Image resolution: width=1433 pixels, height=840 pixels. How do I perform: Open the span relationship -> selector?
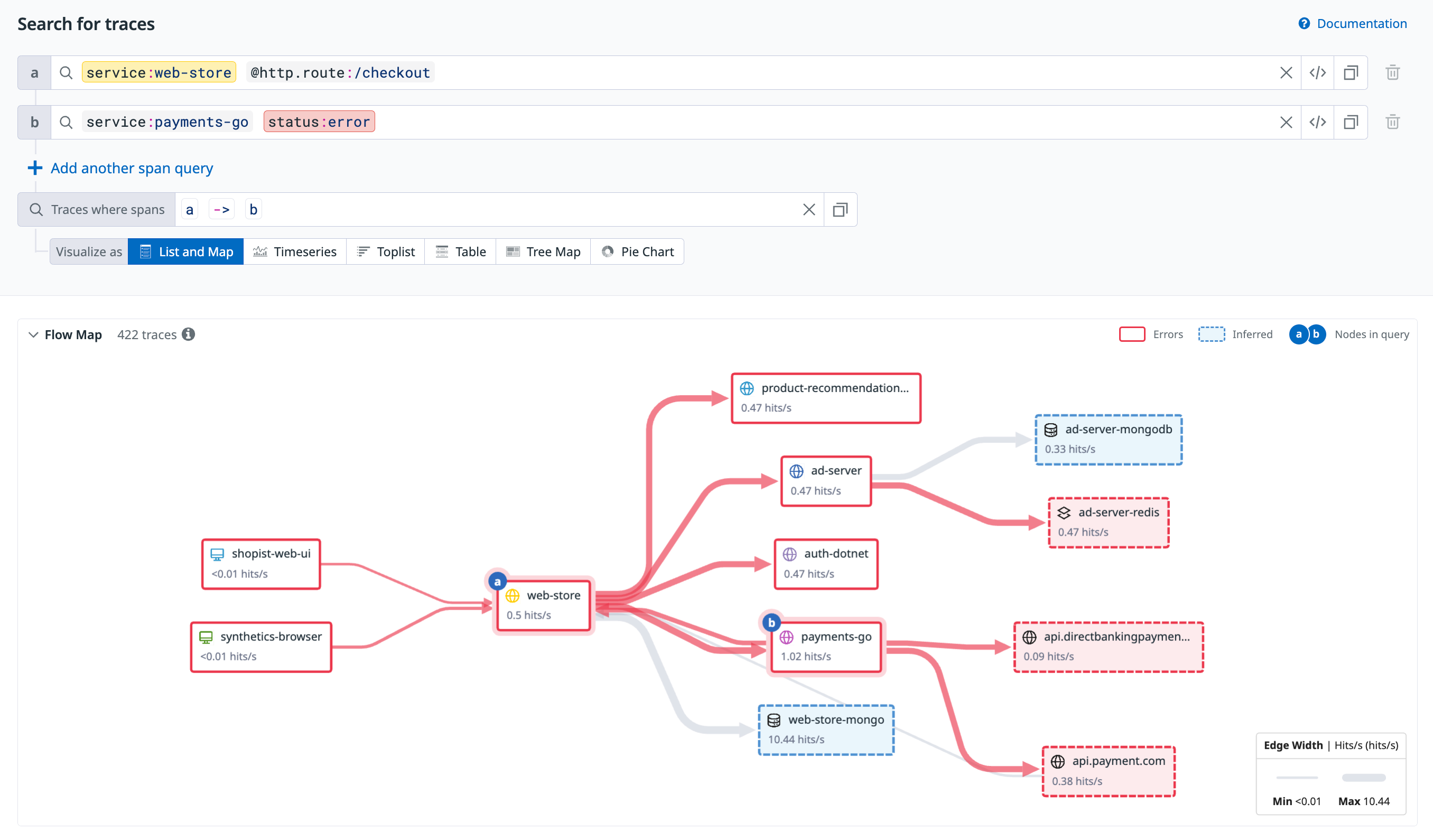click(x=221, y=209)
